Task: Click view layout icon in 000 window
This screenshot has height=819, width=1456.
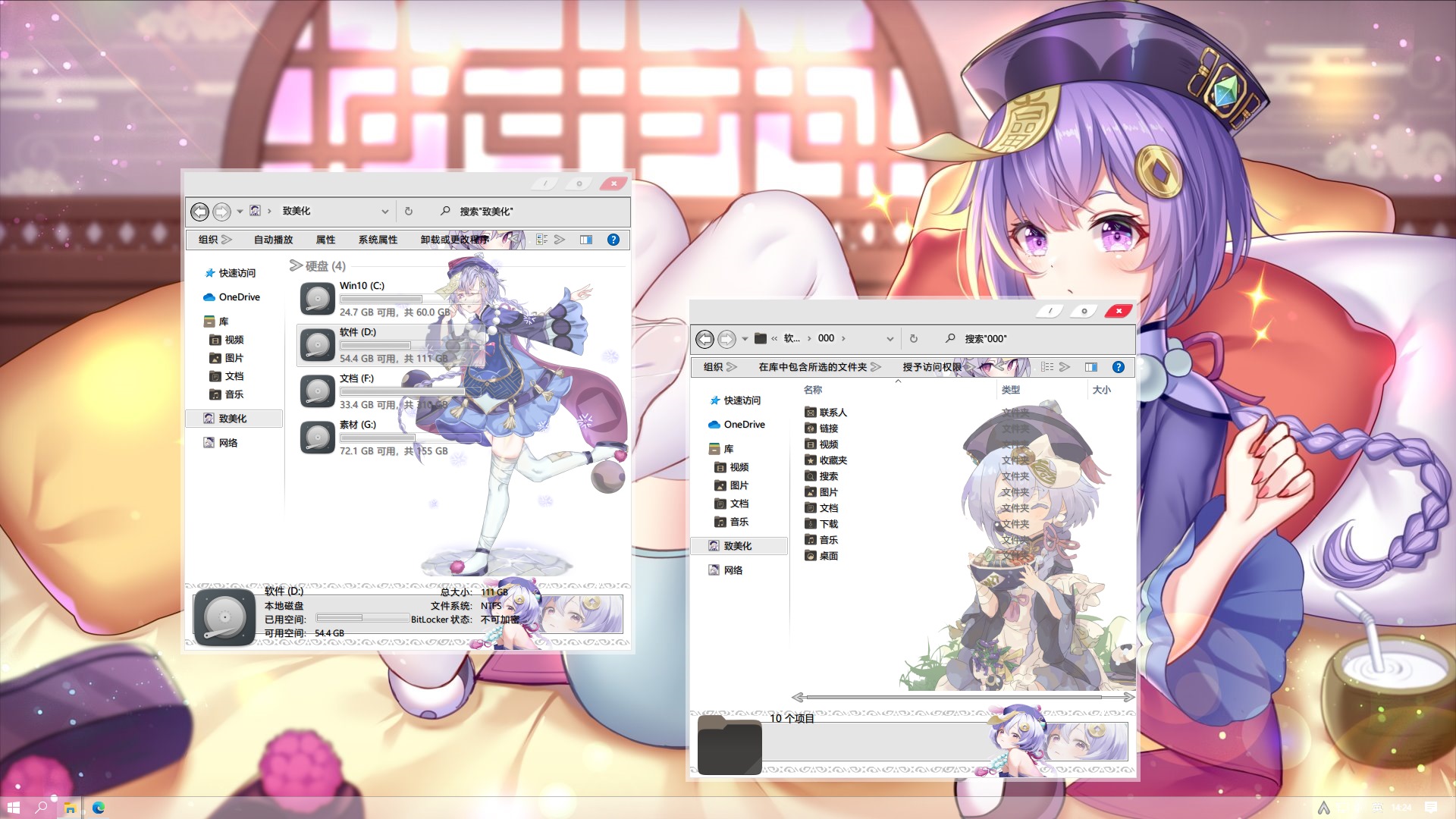Action: coord(1047,367)
